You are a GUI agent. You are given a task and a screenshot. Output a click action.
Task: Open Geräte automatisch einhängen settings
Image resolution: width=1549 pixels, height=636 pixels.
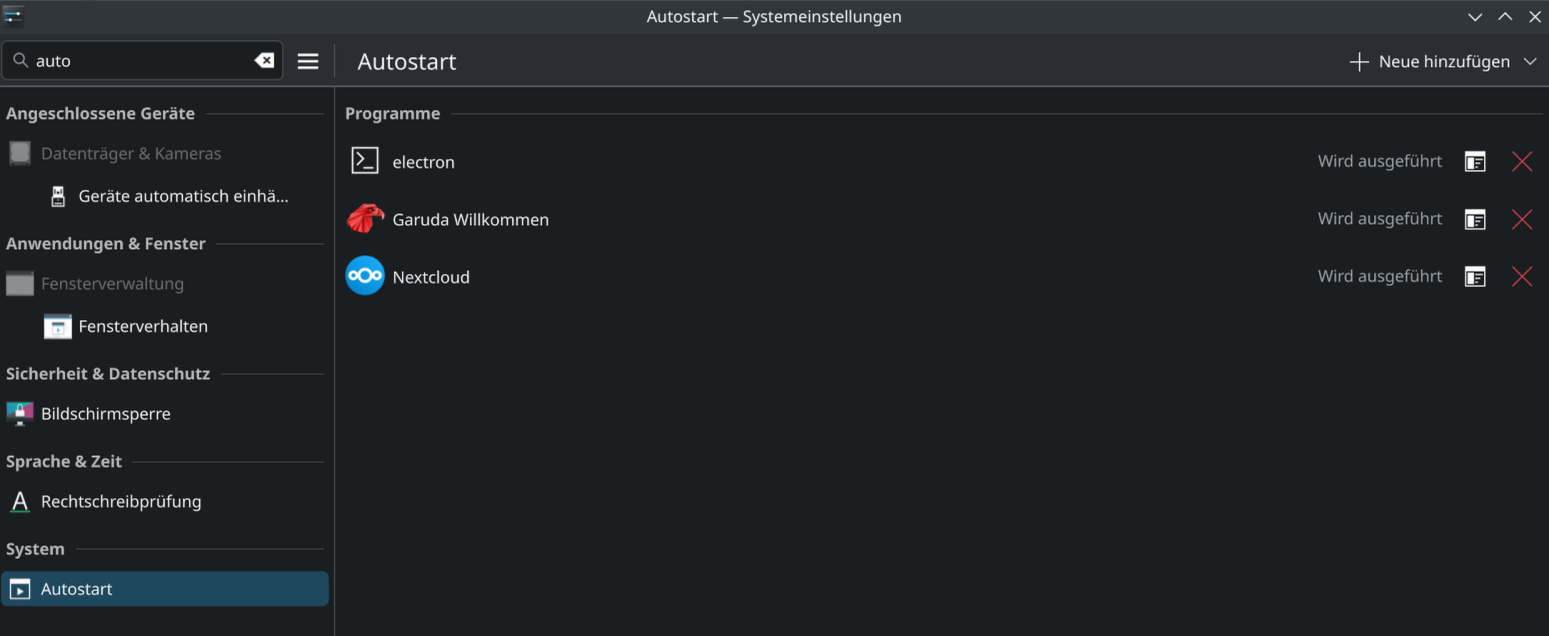[x=183, y=197]
